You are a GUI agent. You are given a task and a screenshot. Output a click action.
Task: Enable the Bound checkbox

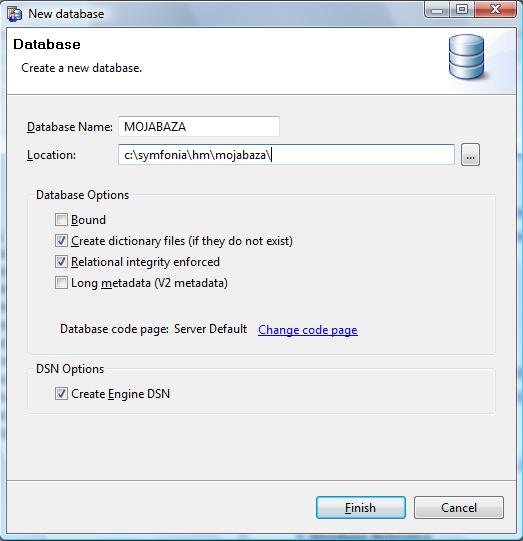tap(61, 219)
